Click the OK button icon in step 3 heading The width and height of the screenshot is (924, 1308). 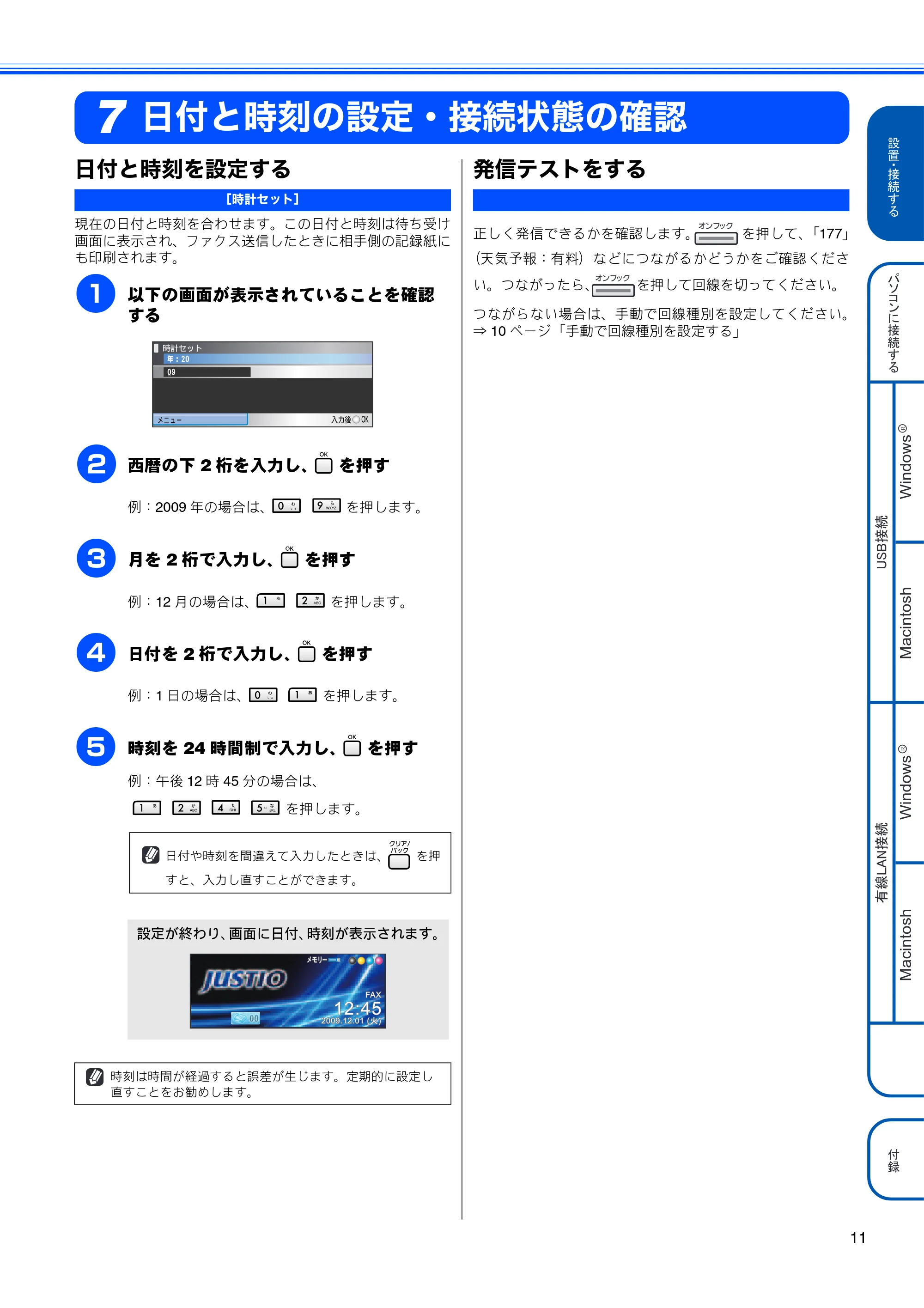click(289, 558)
